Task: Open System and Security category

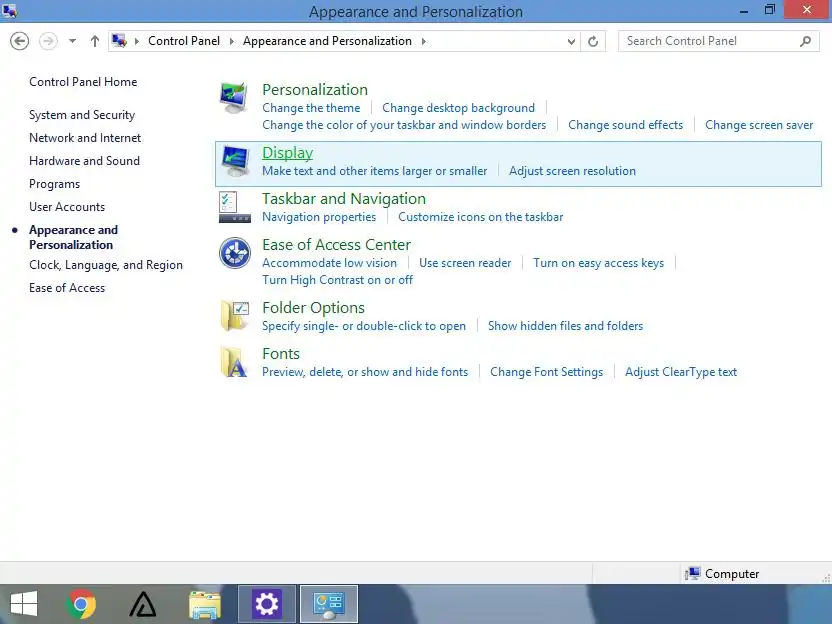Action: point(82,115)
